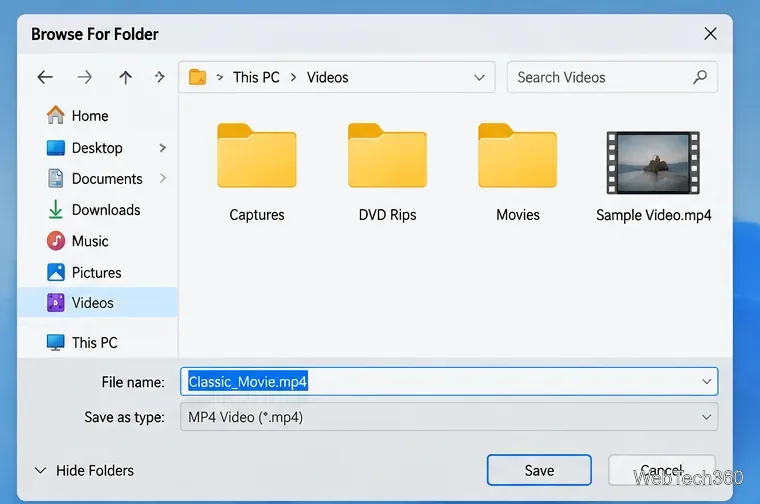Expand the Documents tree node
760x504 pixels.
163,178
